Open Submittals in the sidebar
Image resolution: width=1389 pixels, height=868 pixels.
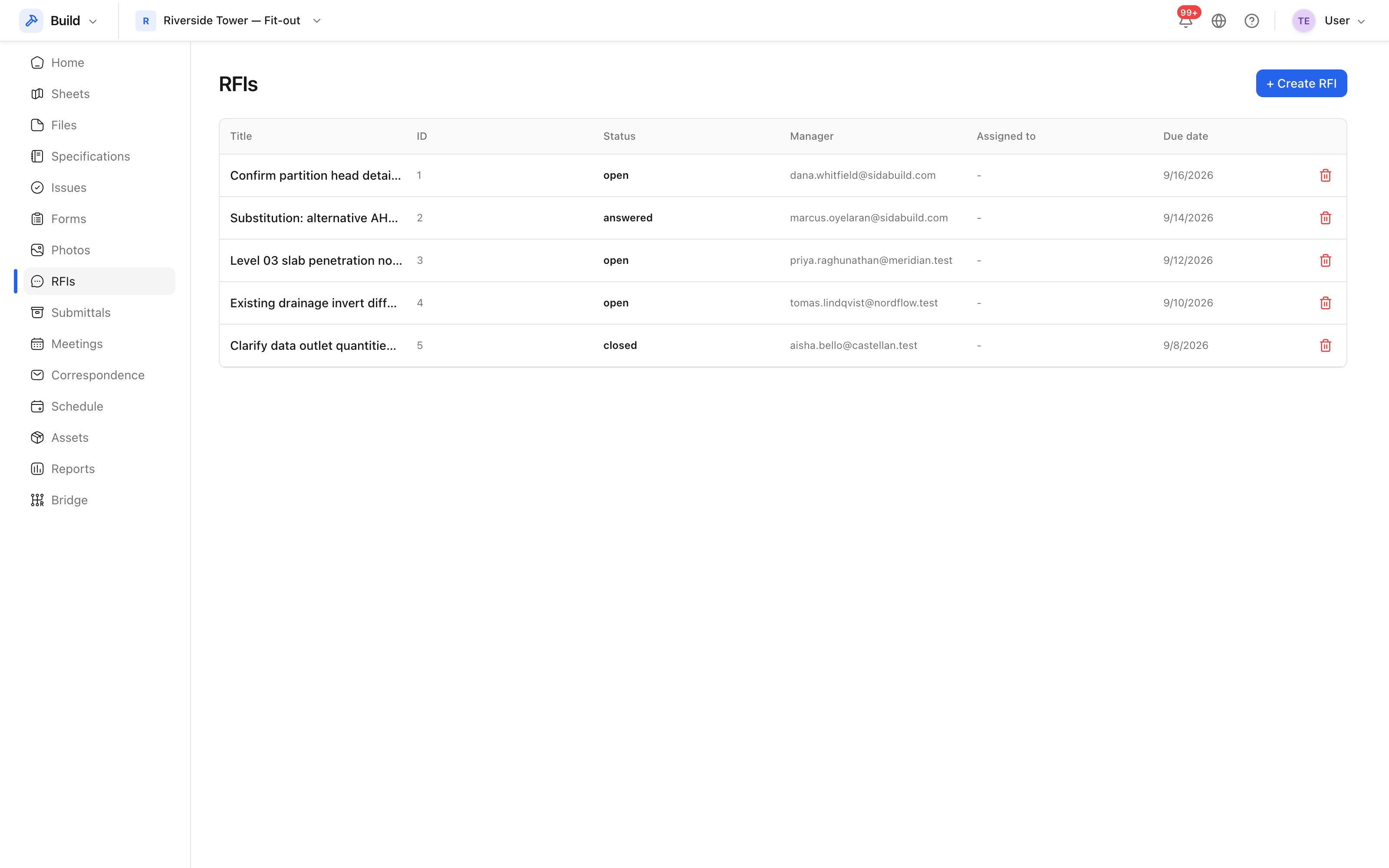(x=99, y=313)
